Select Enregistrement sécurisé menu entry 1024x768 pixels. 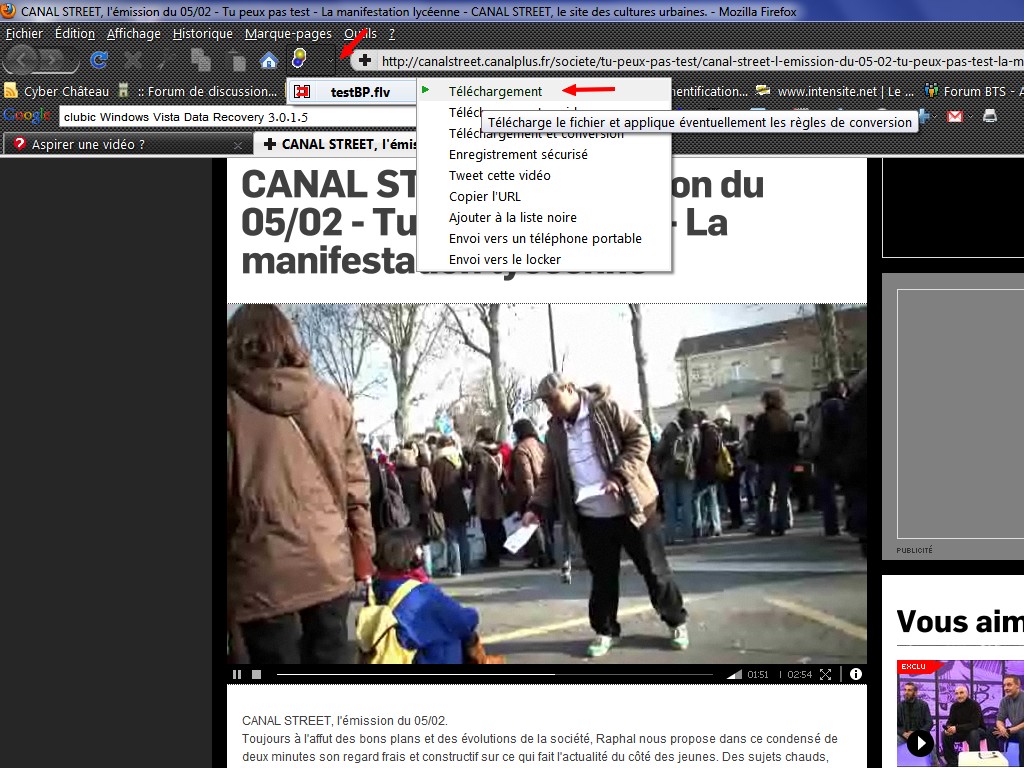(518, 155)
